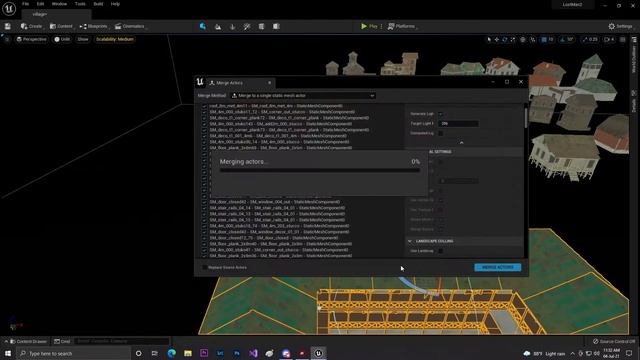The height and width of the screenshot is (360, 640).
Task: Choose the scale gizmo tool
Action: coord(513,40)
